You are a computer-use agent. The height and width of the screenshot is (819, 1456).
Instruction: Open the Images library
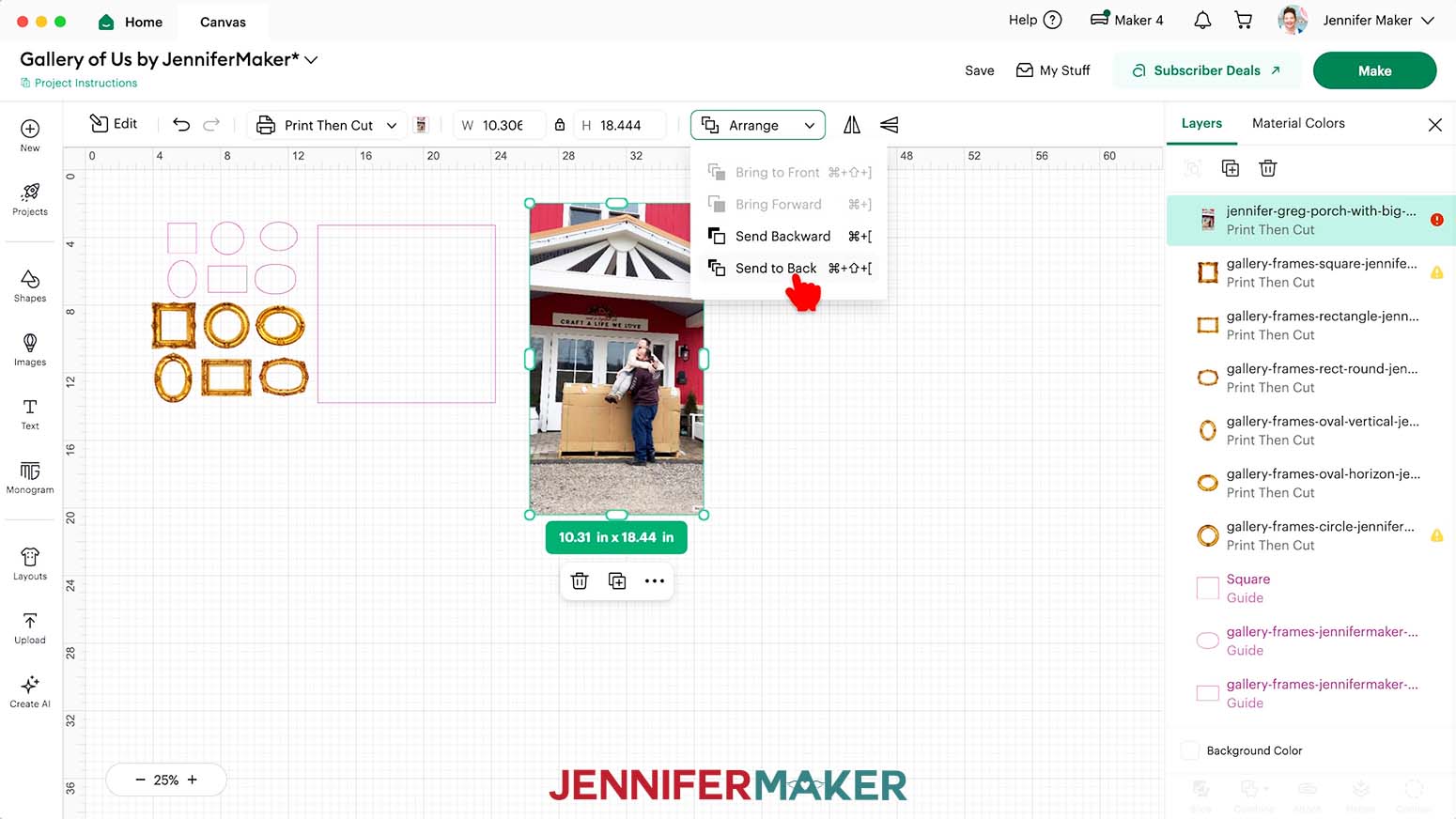click(x=30, y=349)
